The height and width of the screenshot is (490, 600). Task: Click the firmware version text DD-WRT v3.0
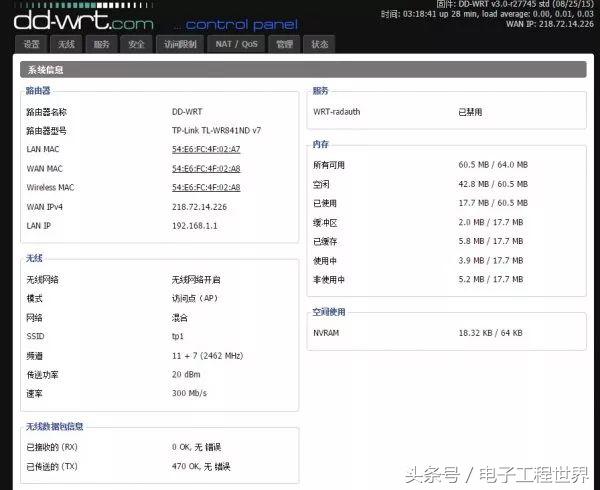(x=515, y=4)
